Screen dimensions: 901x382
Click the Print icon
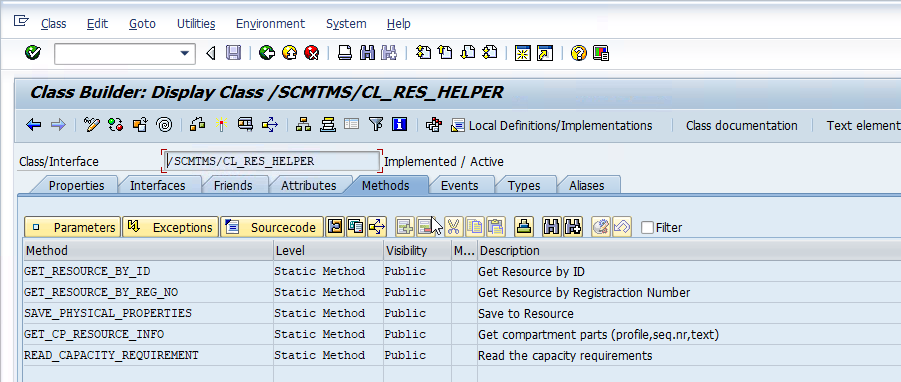(x=344, y=53)
